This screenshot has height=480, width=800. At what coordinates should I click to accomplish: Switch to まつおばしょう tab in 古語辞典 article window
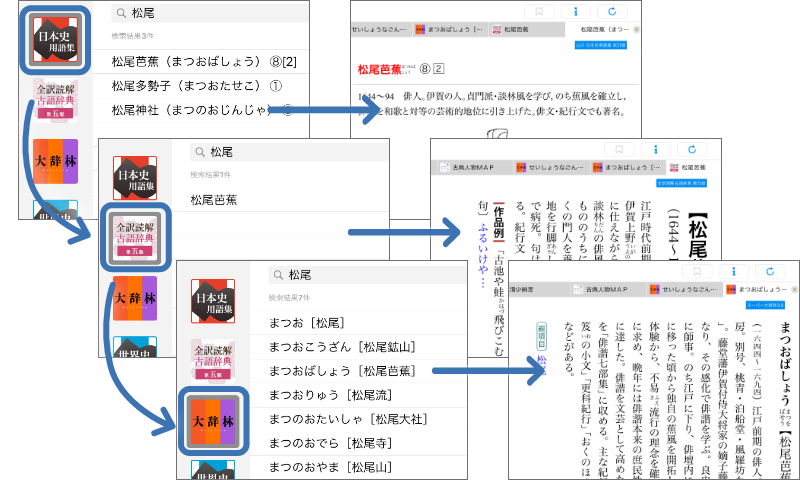click(x=627, y=167)
